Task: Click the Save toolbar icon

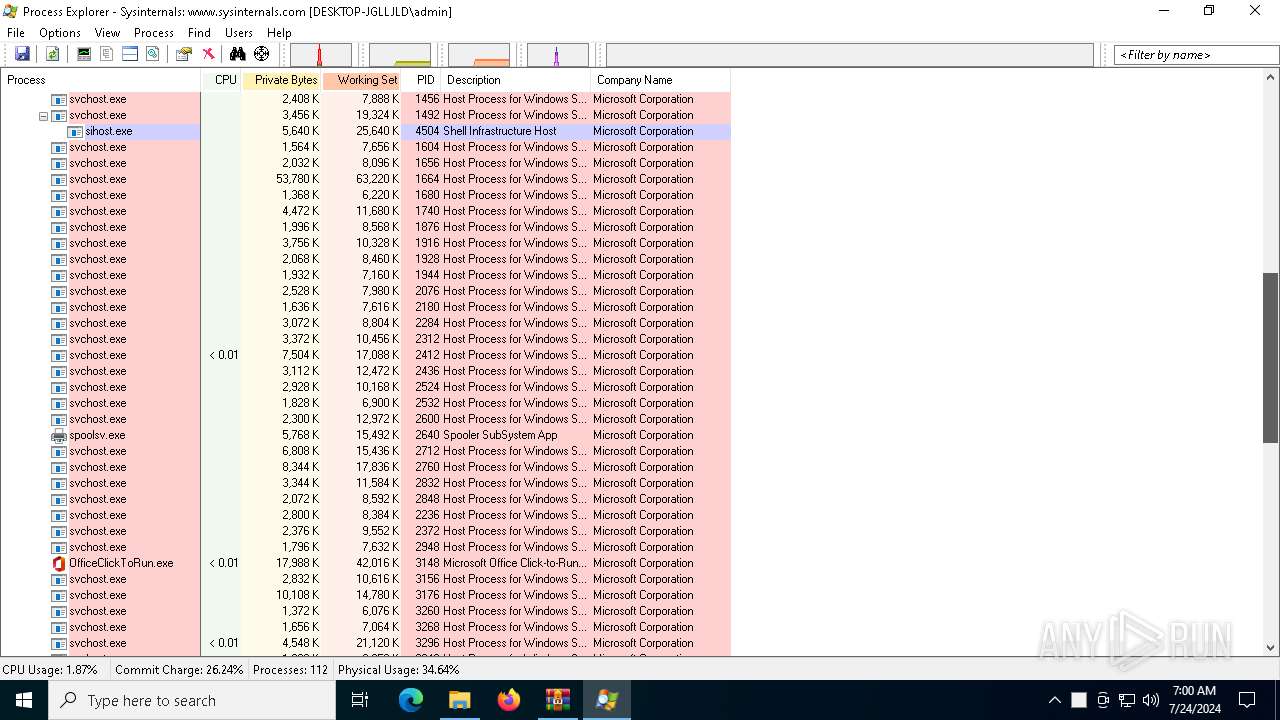Action: pyautogui.click(x=22, y=54)
